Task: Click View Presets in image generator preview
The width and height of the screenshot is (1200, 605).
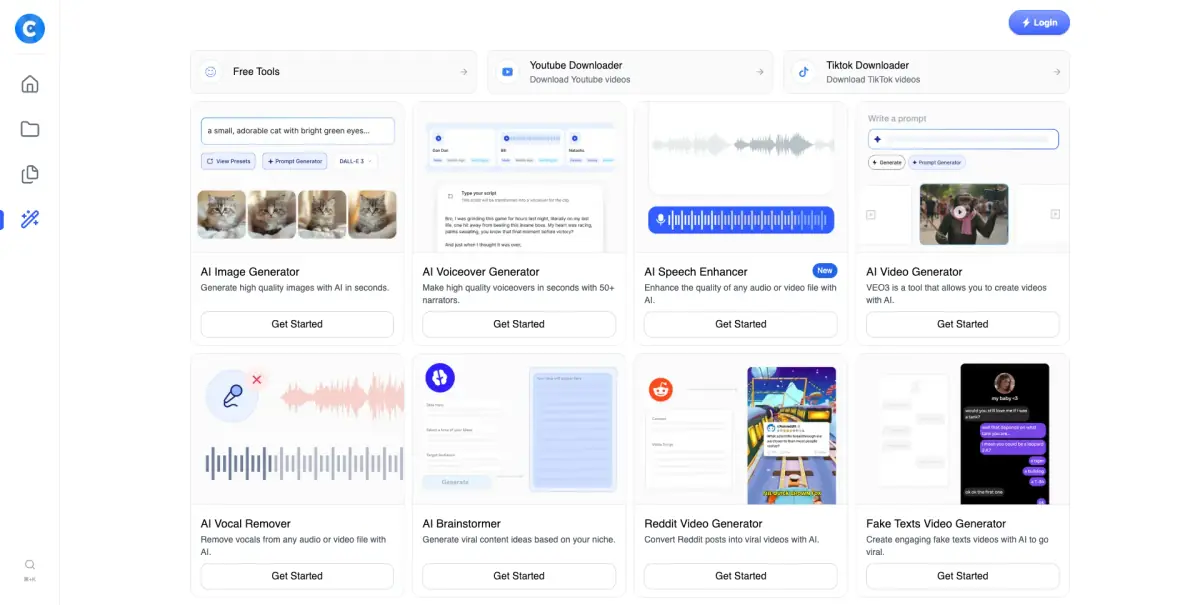Action: 229,161
